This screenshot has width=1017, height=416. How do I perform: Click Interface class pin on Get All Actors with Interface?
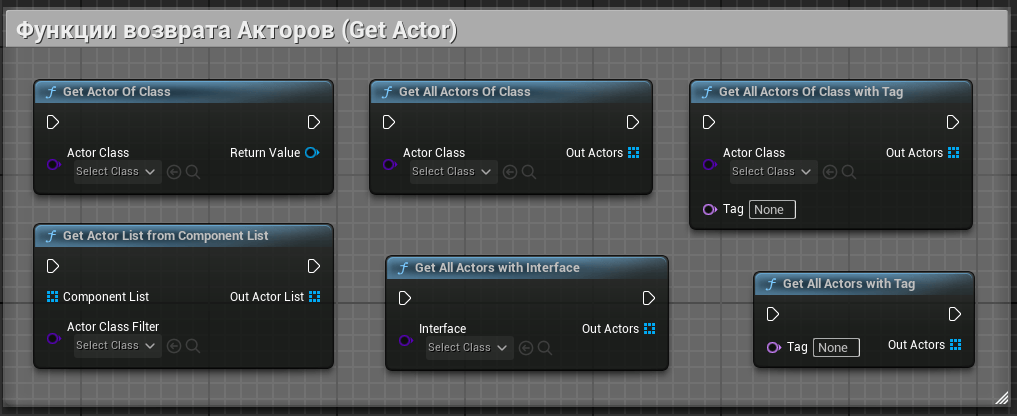pyautogui.click(x=405, y=340)
